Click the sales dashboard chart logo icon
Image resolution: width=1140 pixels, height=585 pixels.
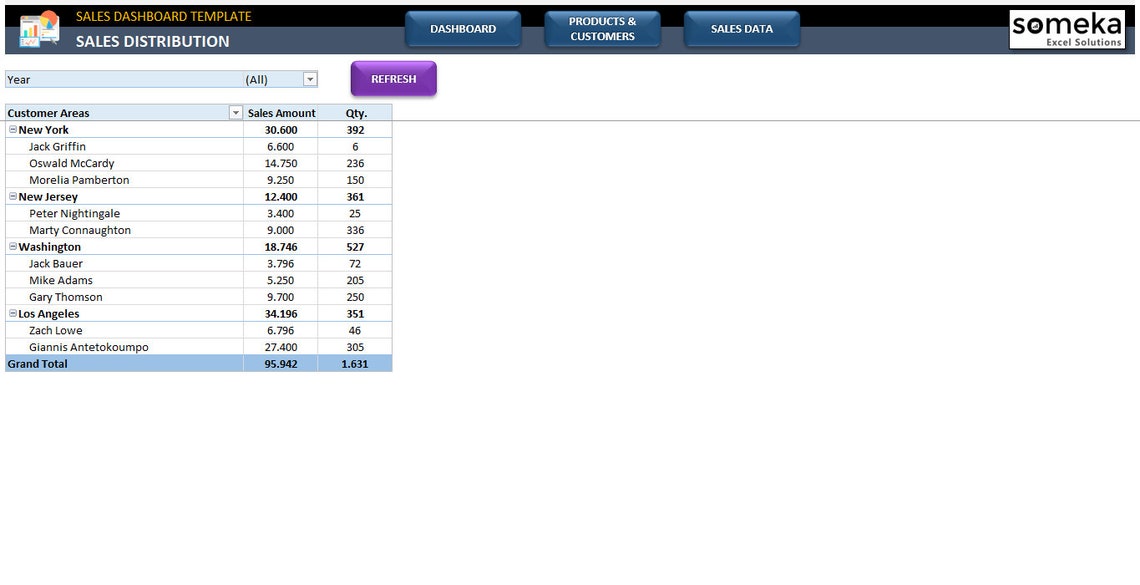point(37,26)
